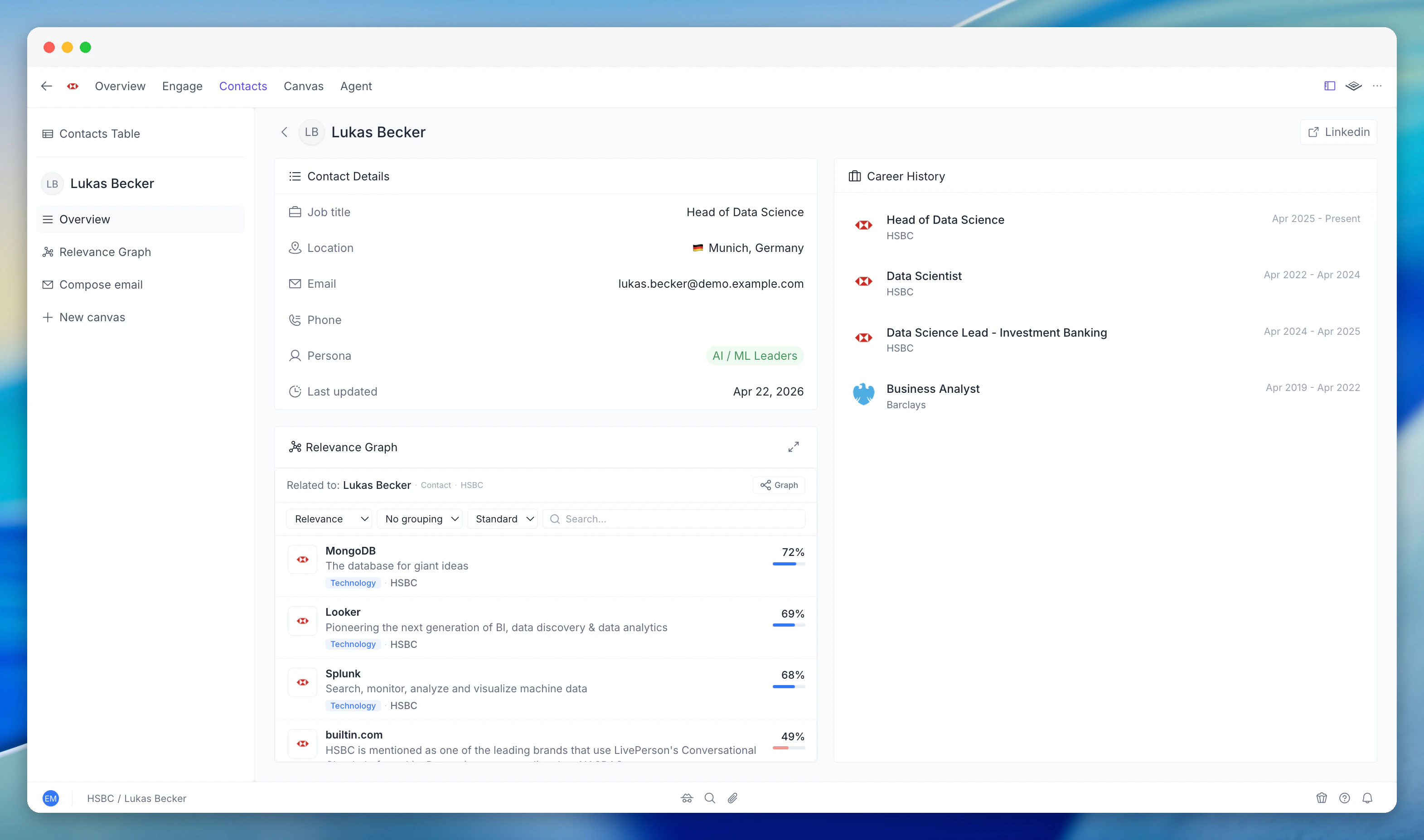The height and width of the screenshot is (840, 1424).
Task: Switch to Graph view button
Action: pos(779,485)
